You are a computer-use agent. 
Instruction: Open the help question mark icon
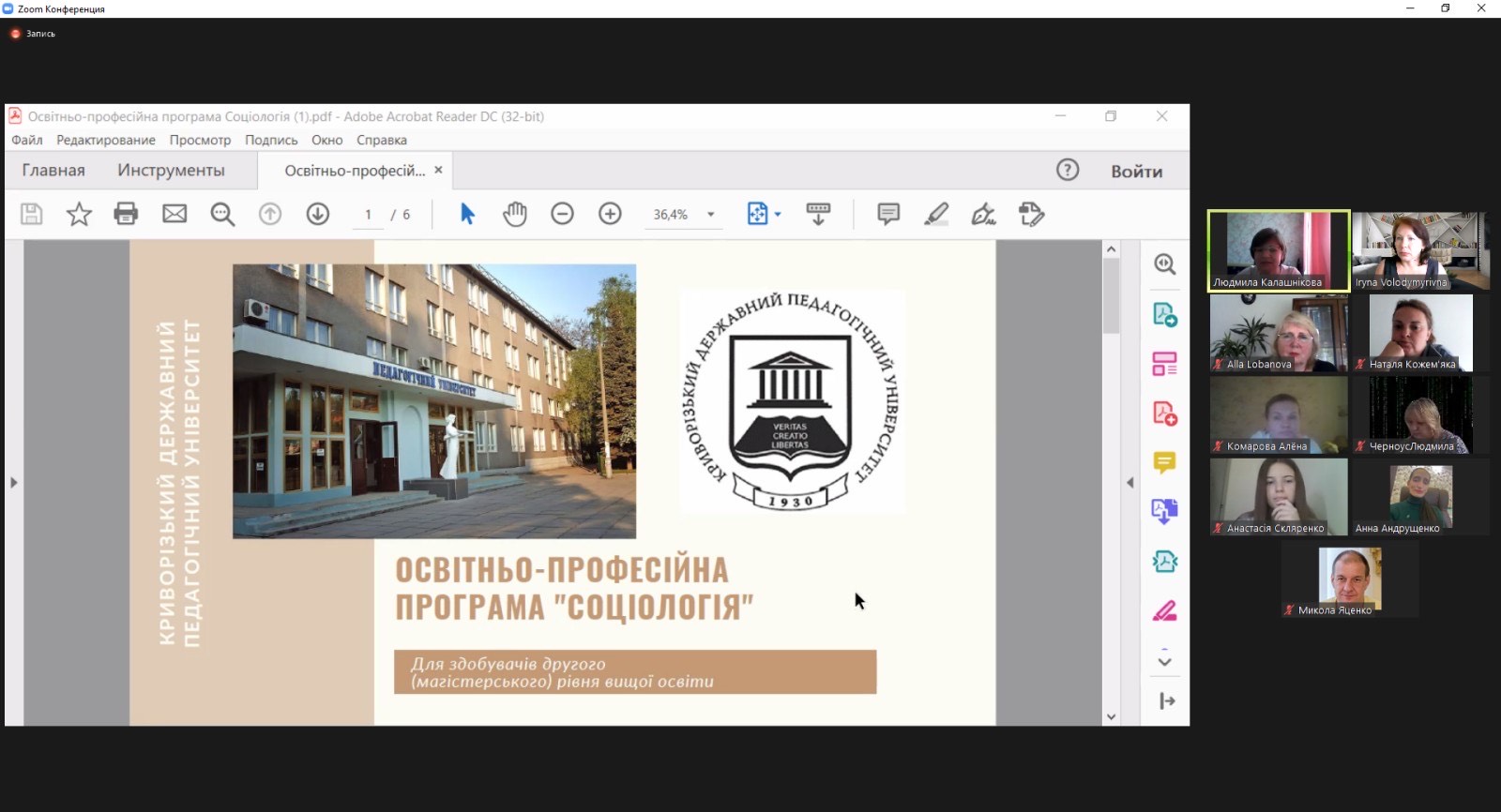tap(1068, 170)
